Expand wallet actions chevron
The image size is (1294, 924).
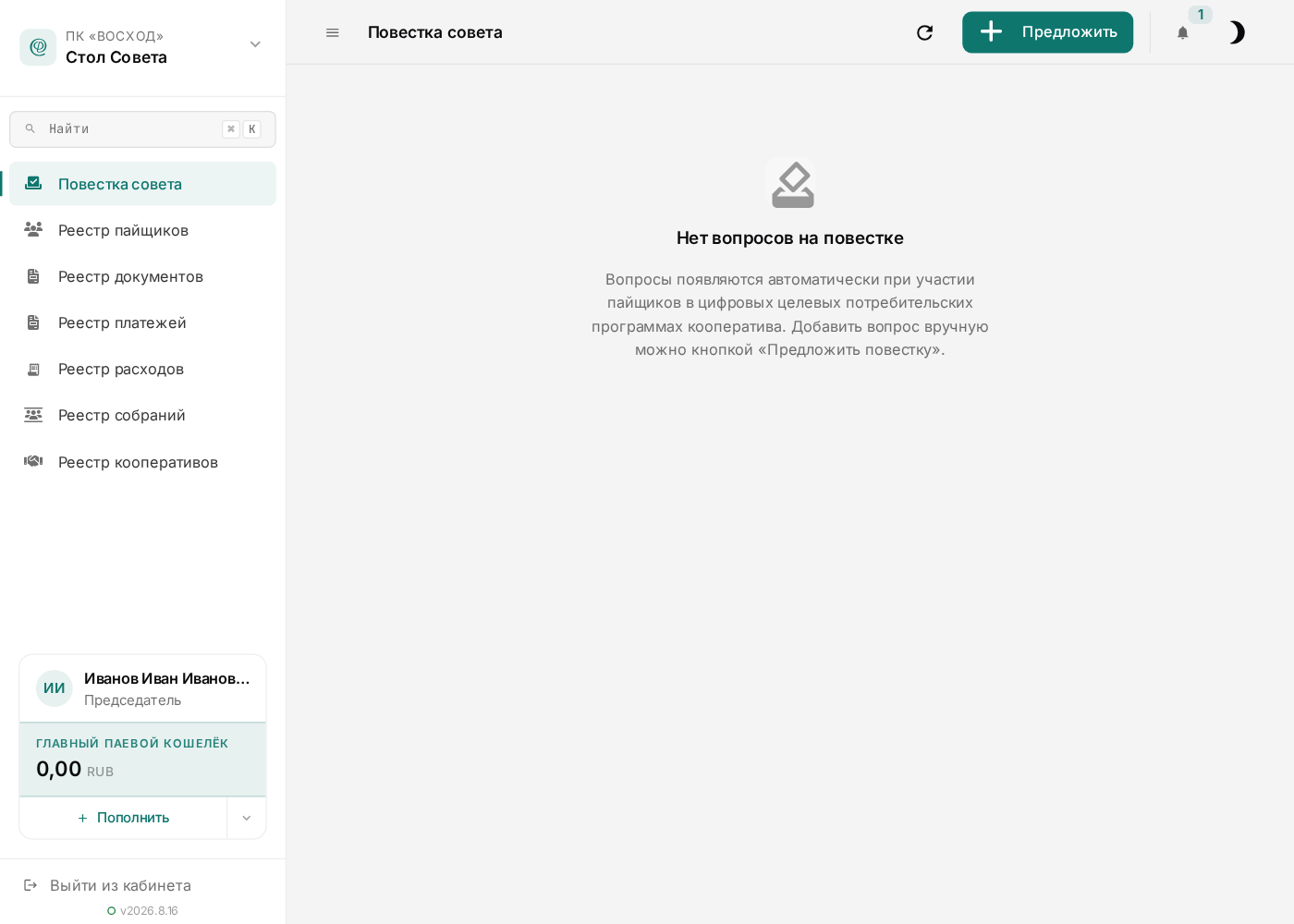point(247,818)
